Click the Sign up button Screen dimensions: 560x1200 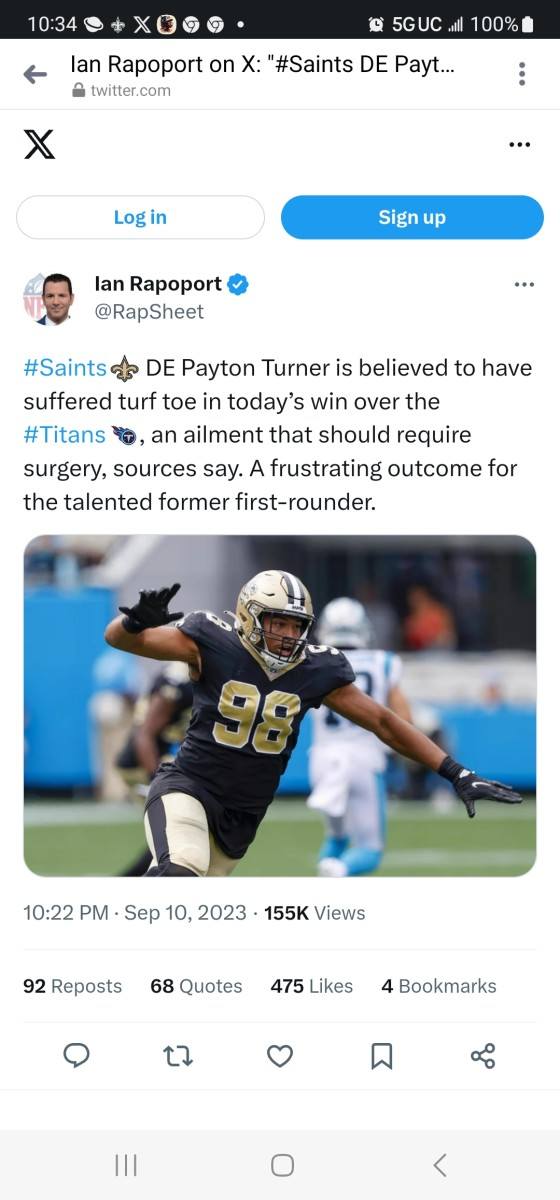click(412, 217)
